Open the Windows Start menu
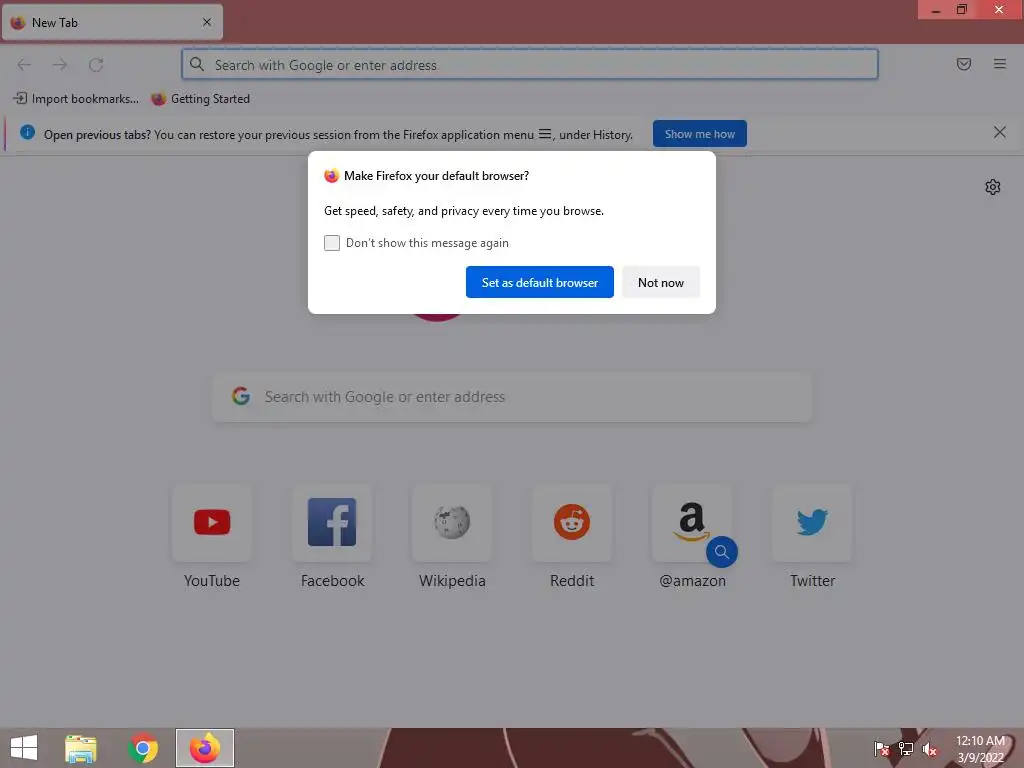This screenshot has height=768, width=1024. (24, 748)
